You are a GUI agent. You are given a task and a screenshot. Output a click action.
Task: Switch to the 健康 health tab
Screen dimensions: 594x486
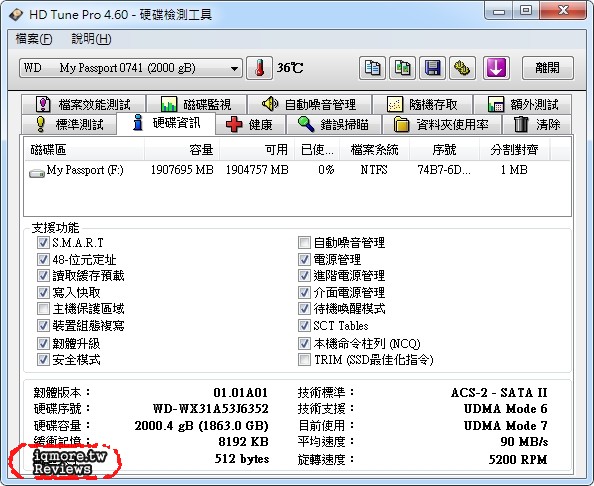click(x=250, y=124)
